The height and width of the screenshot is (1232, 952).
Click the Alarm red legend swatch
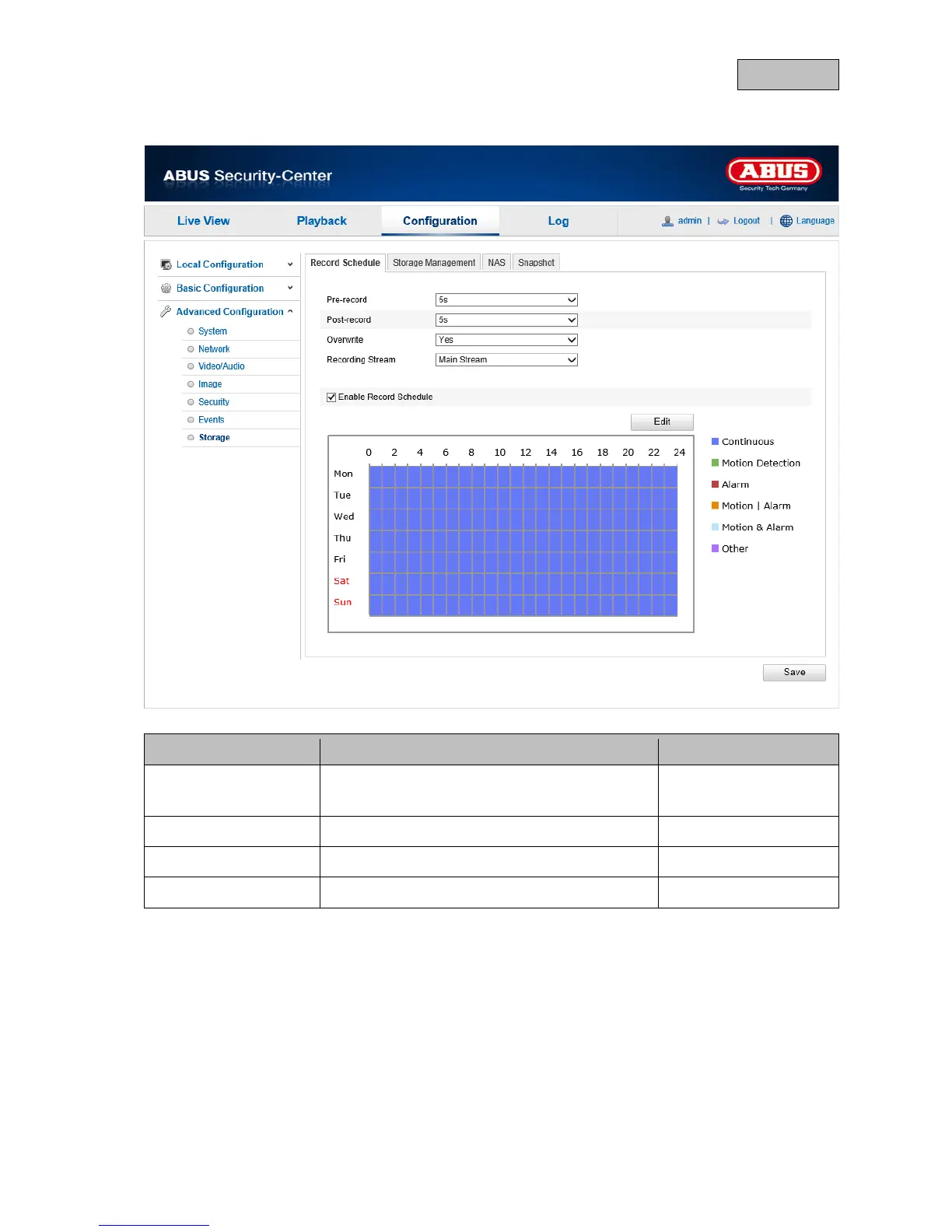(715, 485)
